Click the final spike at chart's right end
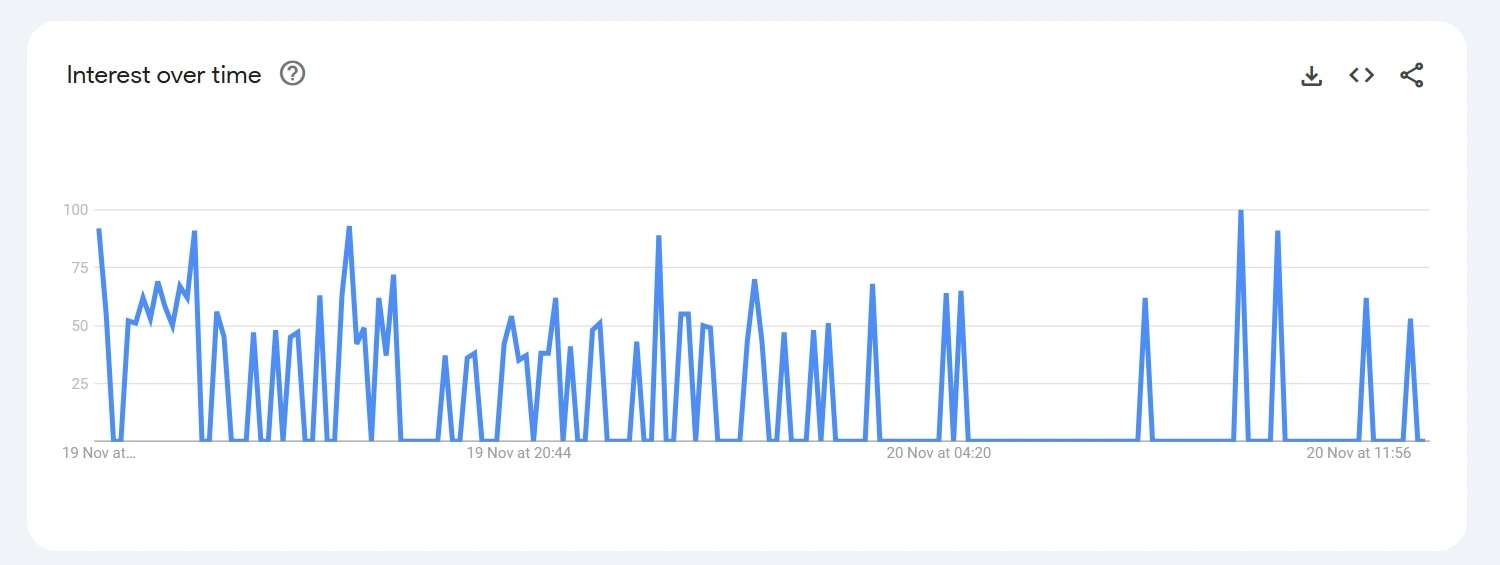This screenshot has width=1500, height=565. 1410,320
